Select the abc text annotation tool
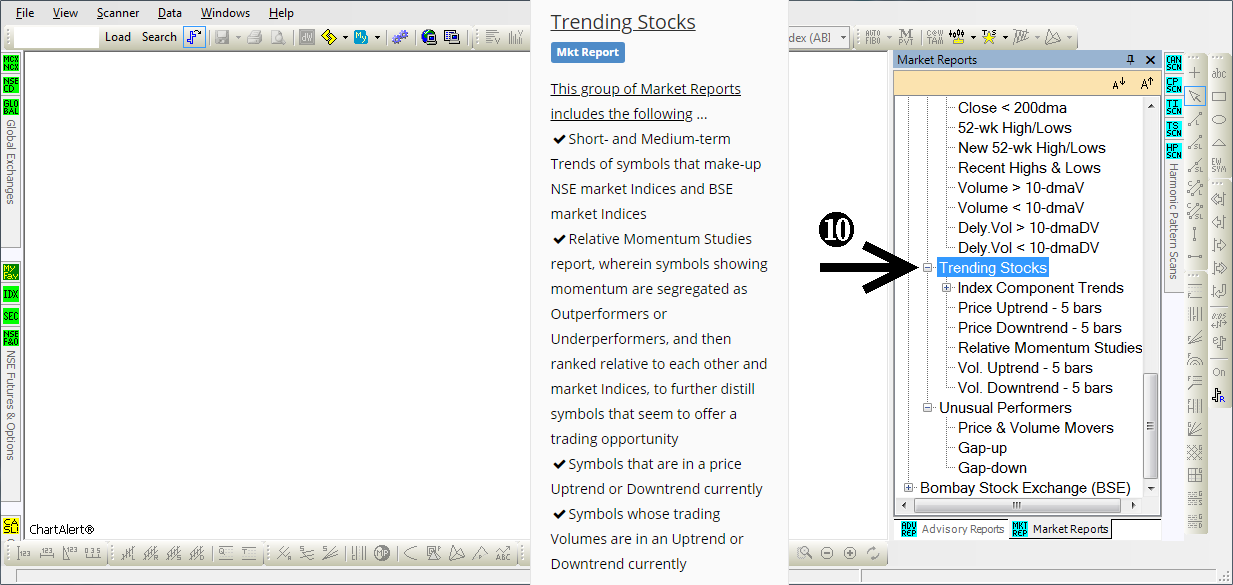This screenshot has height=585, width=1233. 1219,73
